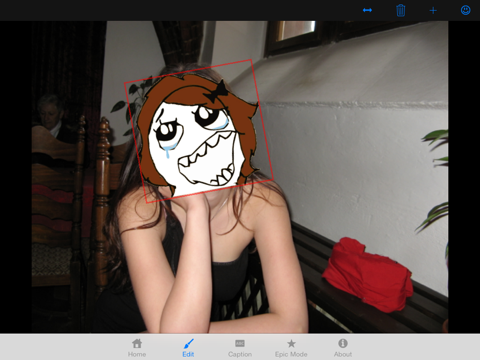The width and height of the screenshot is (480, 360).
Task: Open the Caption tab
Action: (240, 348)
